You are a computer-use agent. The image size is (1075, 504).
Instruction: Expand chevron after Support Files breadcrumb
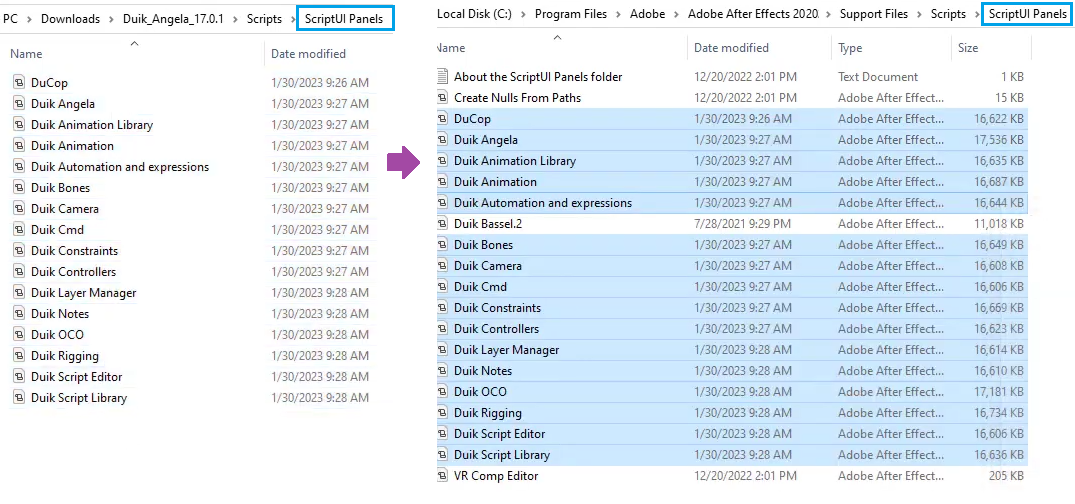pyautogui.click(x=919, y=14)
